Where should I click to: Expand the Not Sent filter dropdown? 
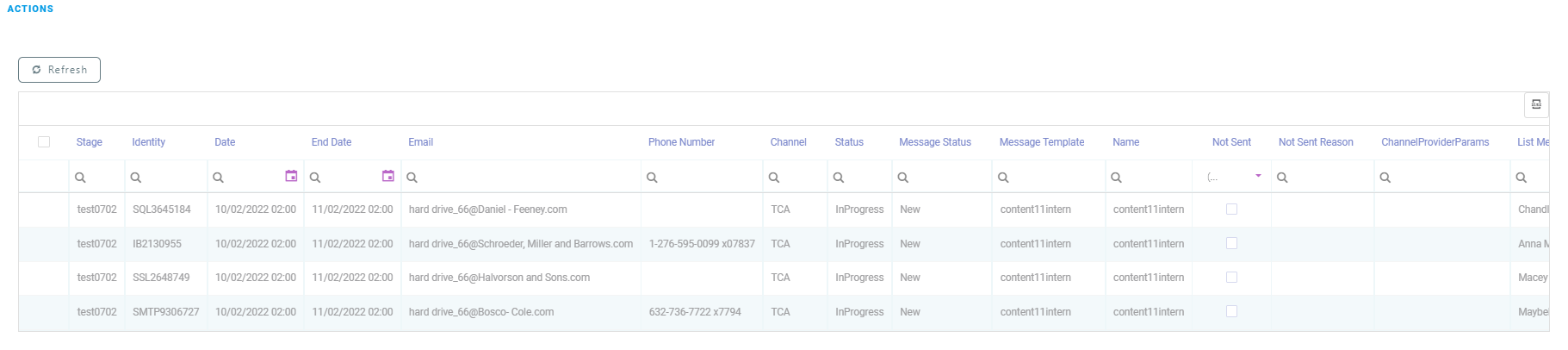click(1258, 176)
